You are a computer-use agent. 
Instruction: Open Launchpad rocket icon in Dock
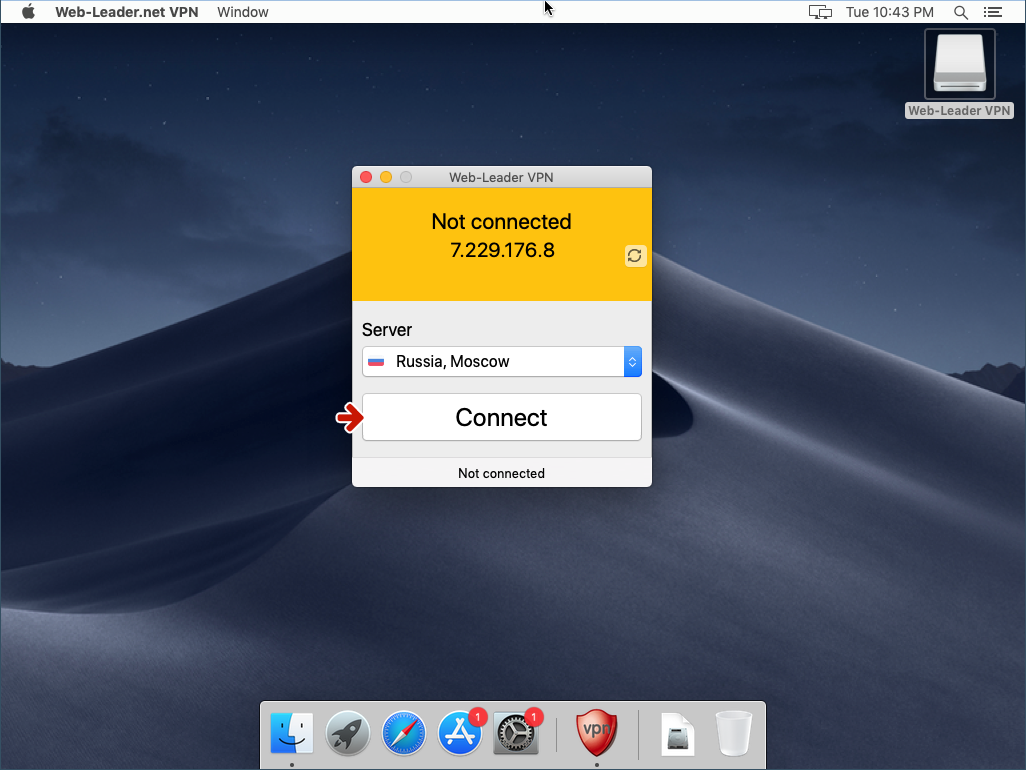click(347, 733)
